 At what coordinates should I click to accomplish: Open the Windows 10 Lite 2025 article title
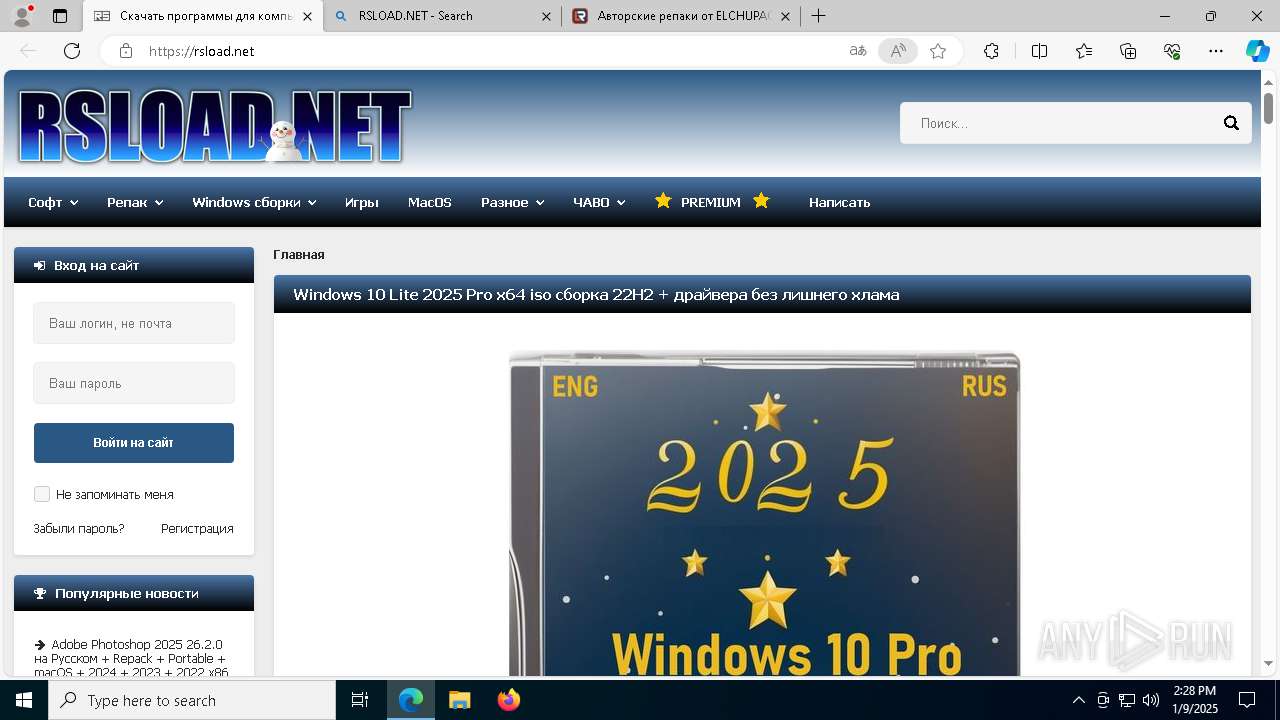point(596,295)
